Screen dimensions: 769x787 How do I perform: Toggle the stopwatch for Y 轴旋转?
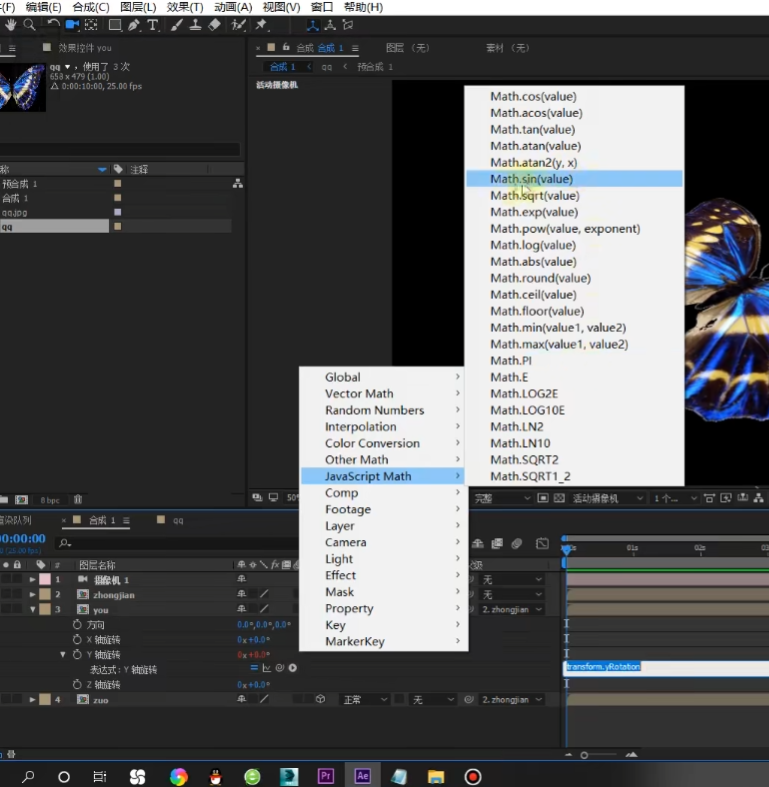coord(77,654)
